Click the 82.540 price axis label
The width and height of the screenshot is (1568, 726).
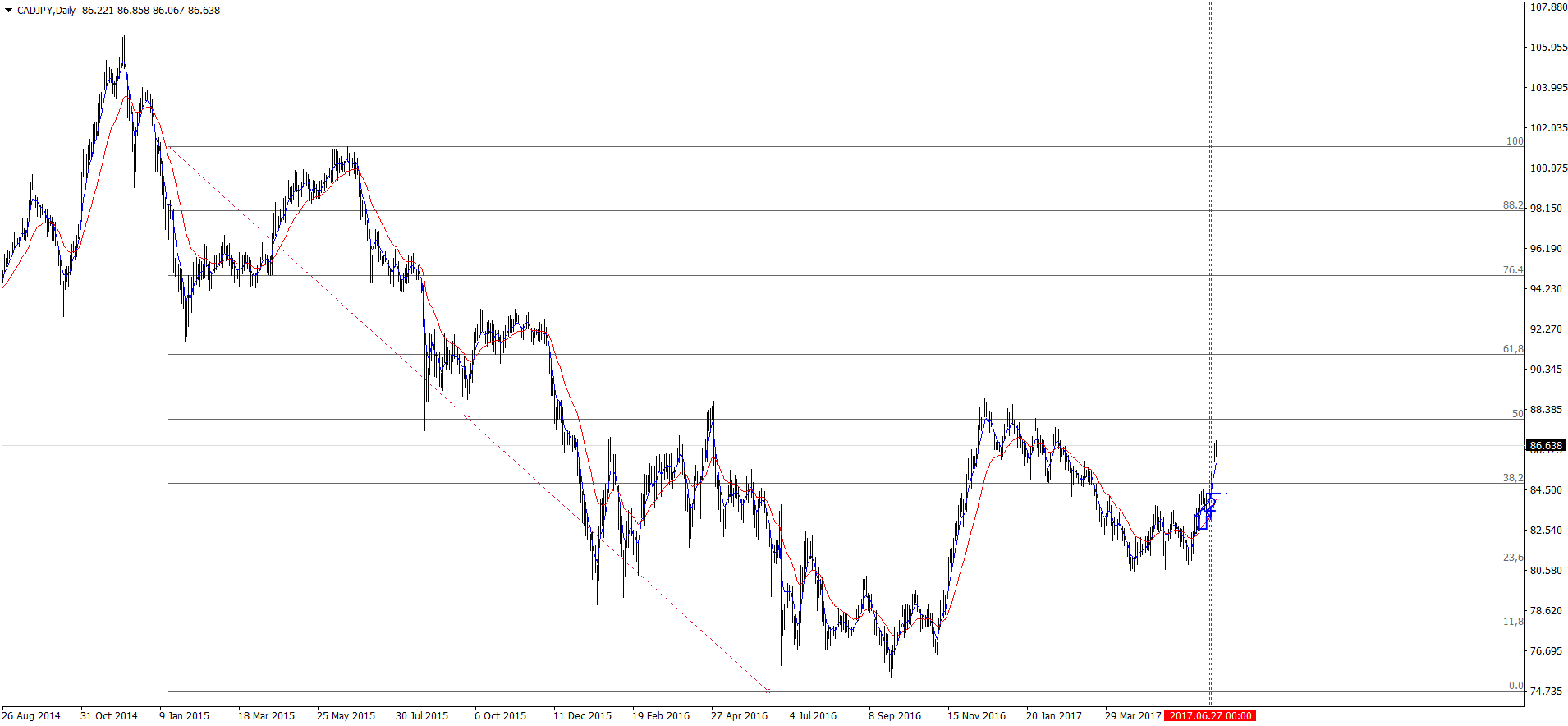1547,531
